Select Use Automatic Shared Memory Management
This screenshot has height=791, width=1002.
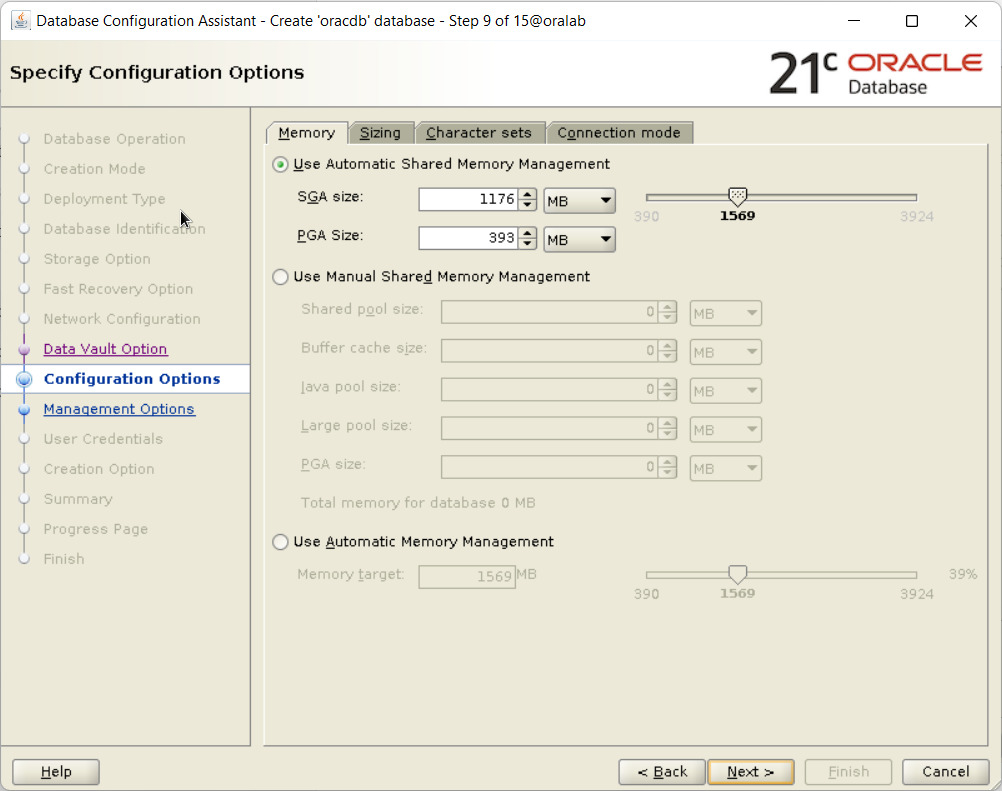pyautogui.click(x=281, y=164)
